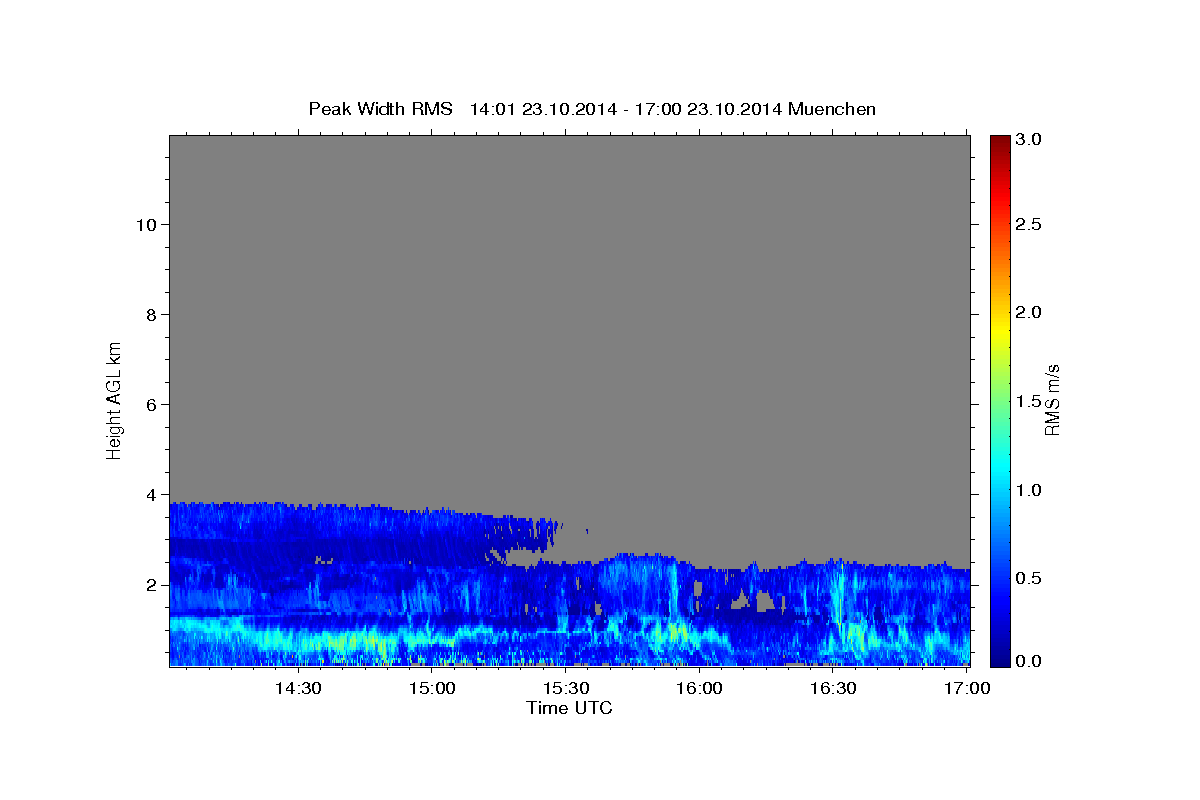Click the 16:30 time tick label
The height and width of the screenshot is (800, 1200).
[833, 689]
